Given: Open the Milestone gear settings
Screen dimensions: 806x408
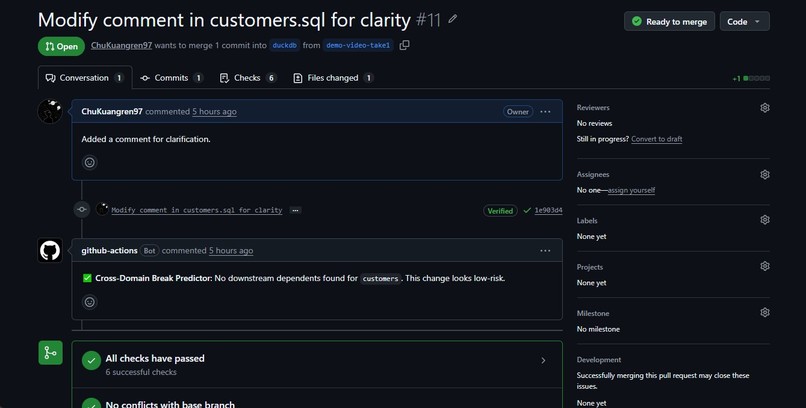Looking at the screenshot, I should pos(765,312).
